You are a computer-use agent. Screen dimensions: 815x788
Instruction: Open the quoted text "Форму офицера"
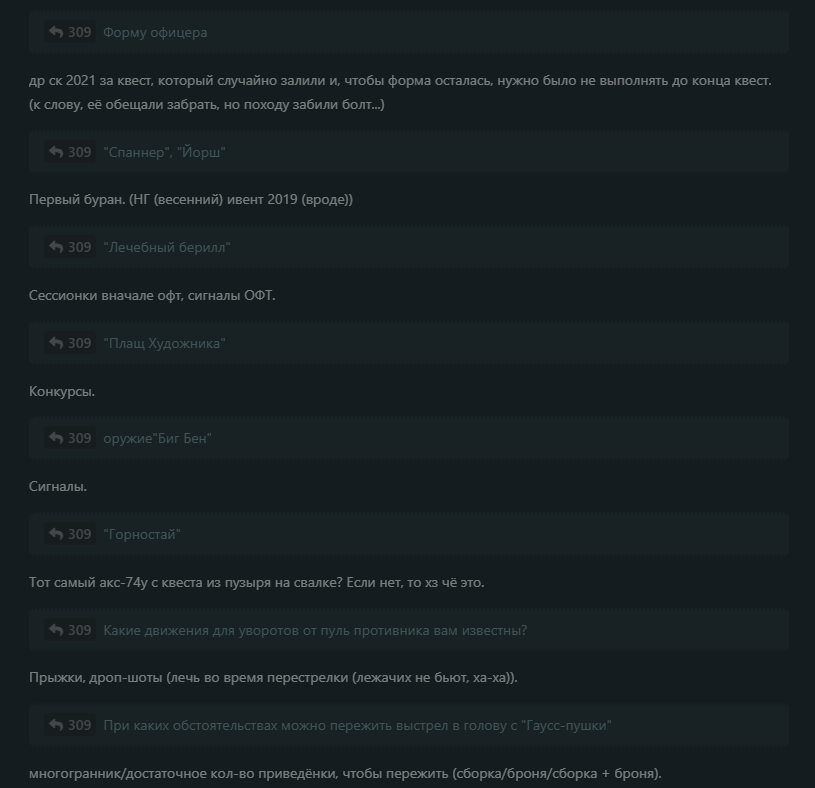point(155,32)
